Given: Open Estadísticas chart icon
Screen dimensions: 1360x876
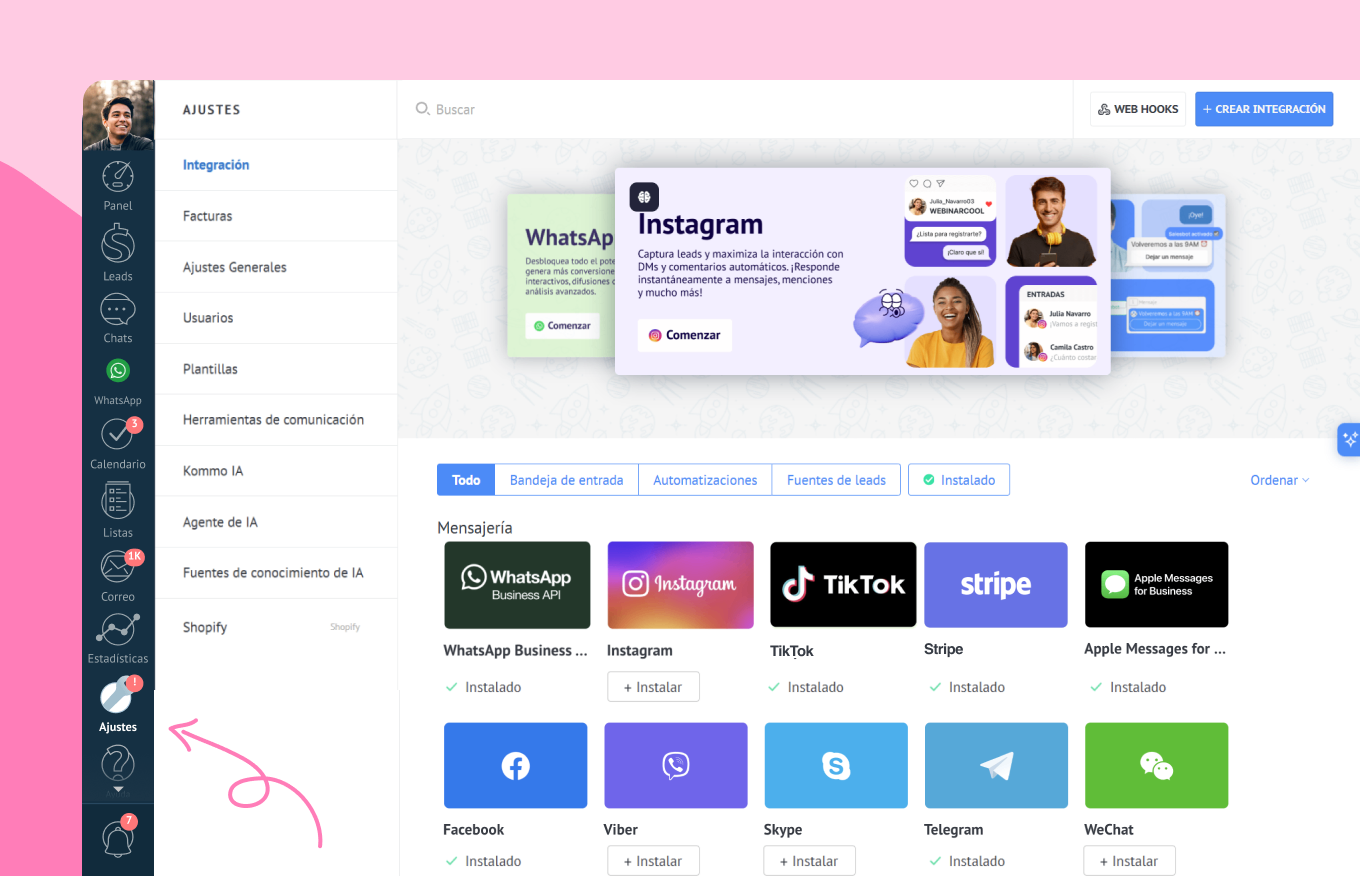Looking at the screenshot, I should pos(118,630).
